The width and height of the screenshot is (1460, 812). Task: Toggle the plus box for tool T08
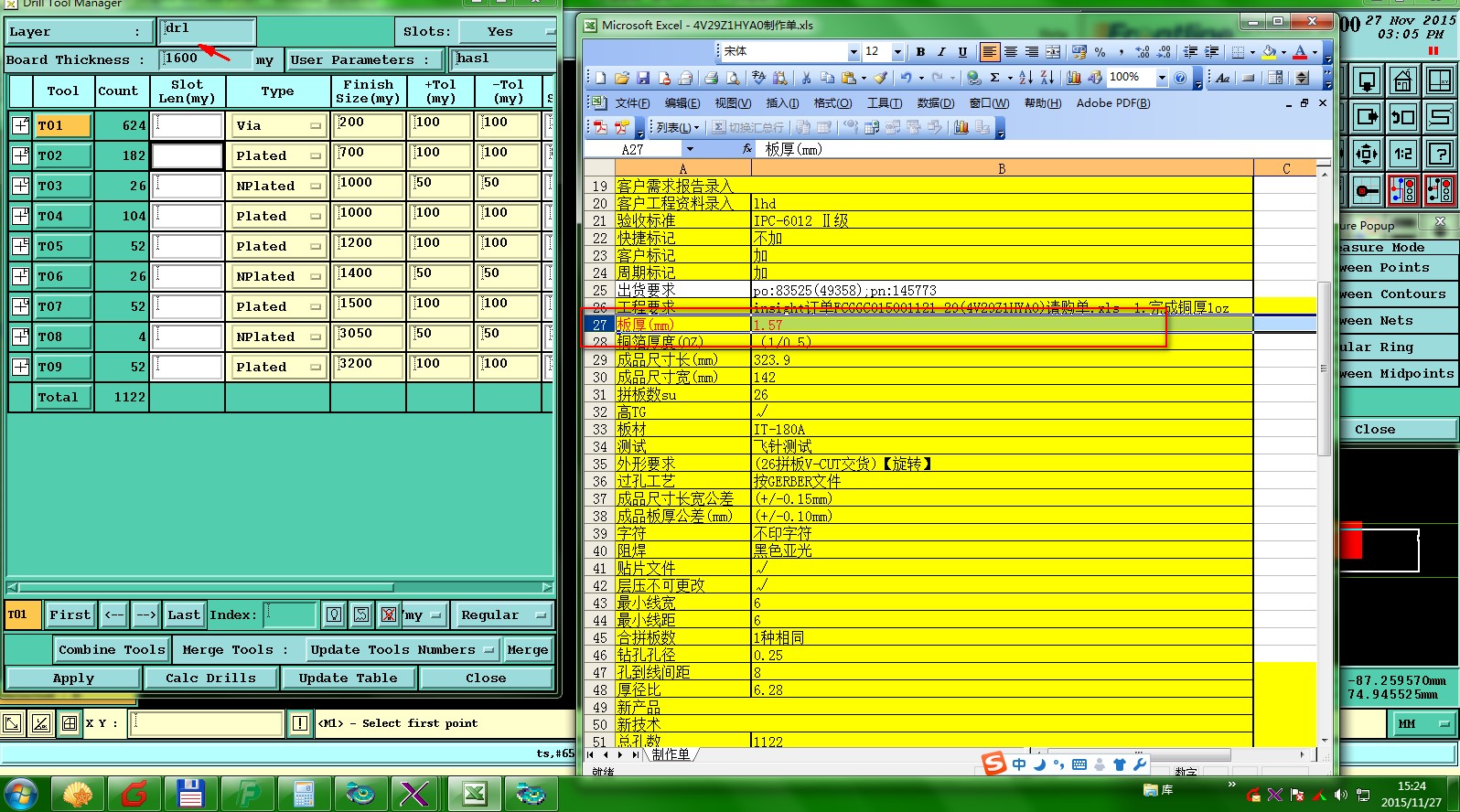20,337
